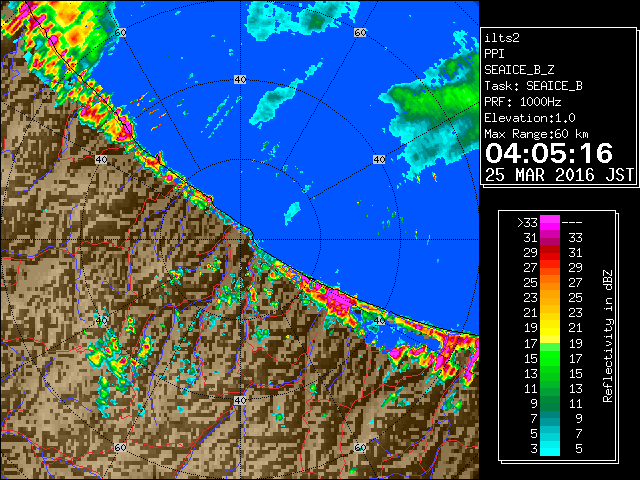Select the '25 MAR 2016 JST' date
The image size is (640, 480).
click(x=560, y=175)
